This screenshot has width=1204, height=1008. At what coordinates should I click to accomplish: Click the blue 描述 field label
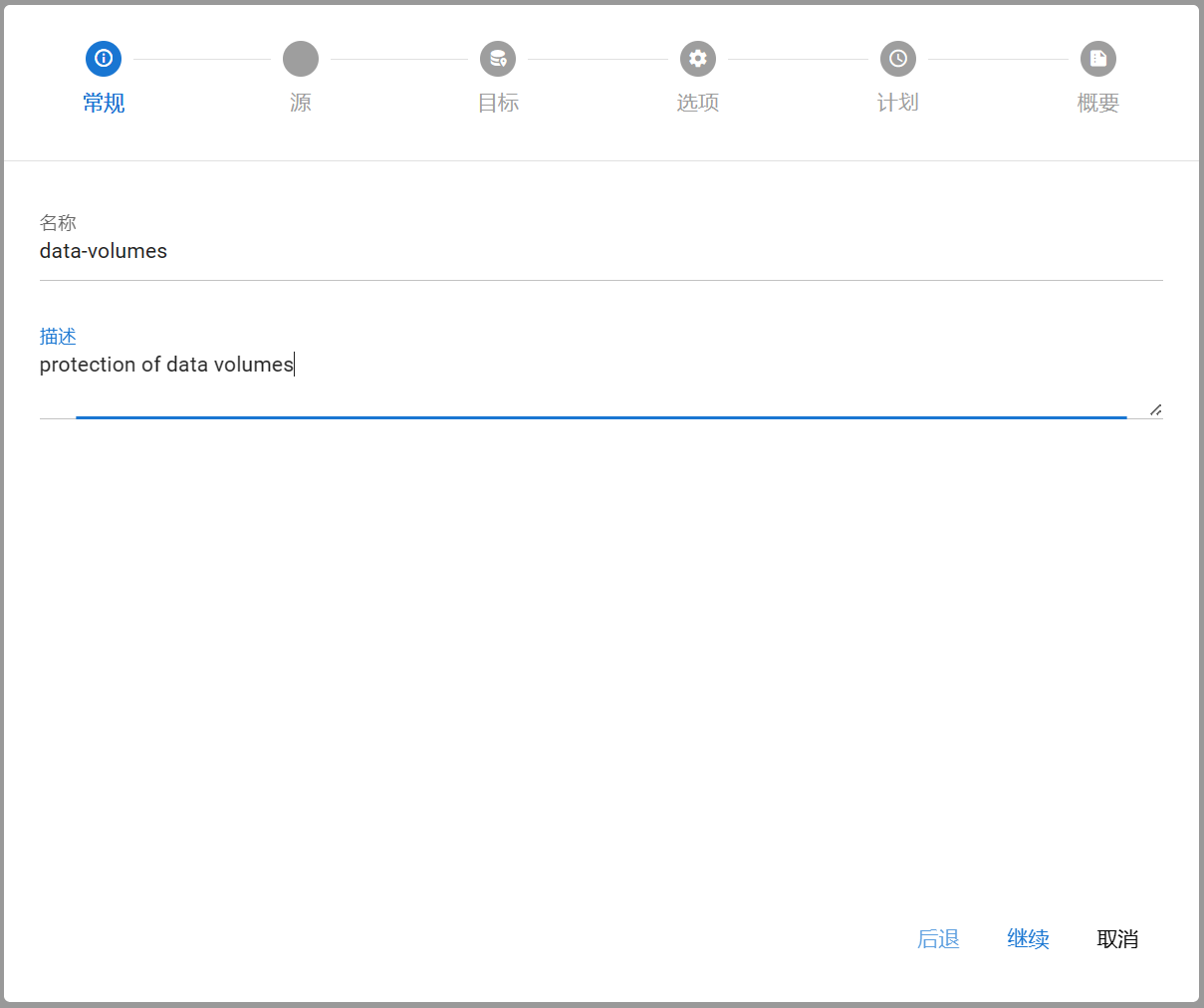tap(58, 337)
